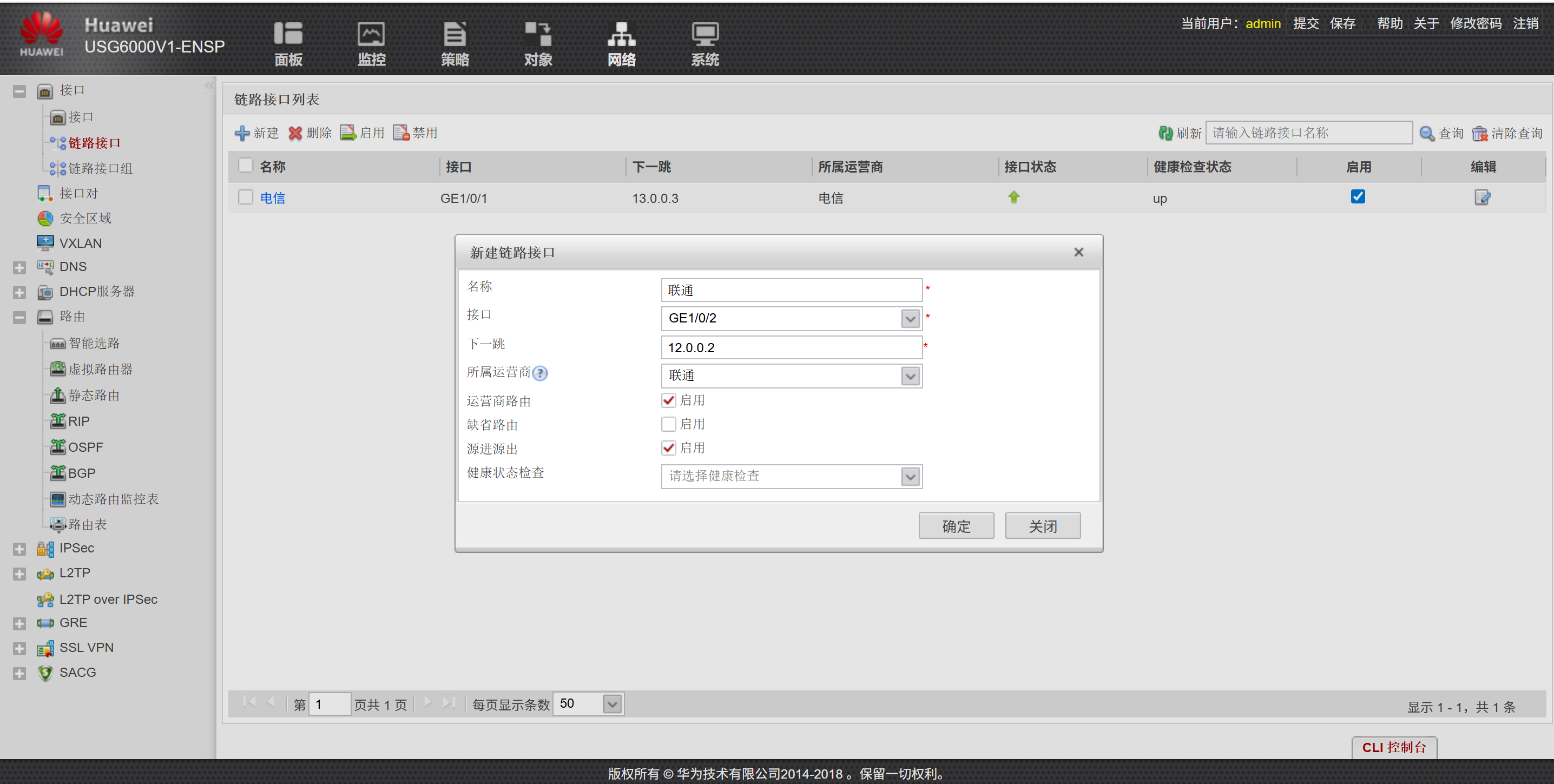Screen dimensions: 1554x784
Task: Open the 接口 GE1/0/2 dropdown
Action: coord(910,319)
